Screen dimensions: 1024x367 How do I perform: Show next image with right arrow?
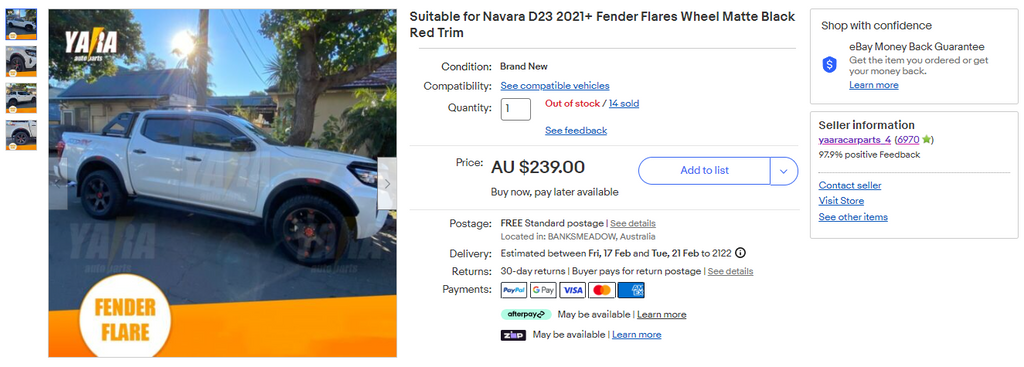click(387, 184)
